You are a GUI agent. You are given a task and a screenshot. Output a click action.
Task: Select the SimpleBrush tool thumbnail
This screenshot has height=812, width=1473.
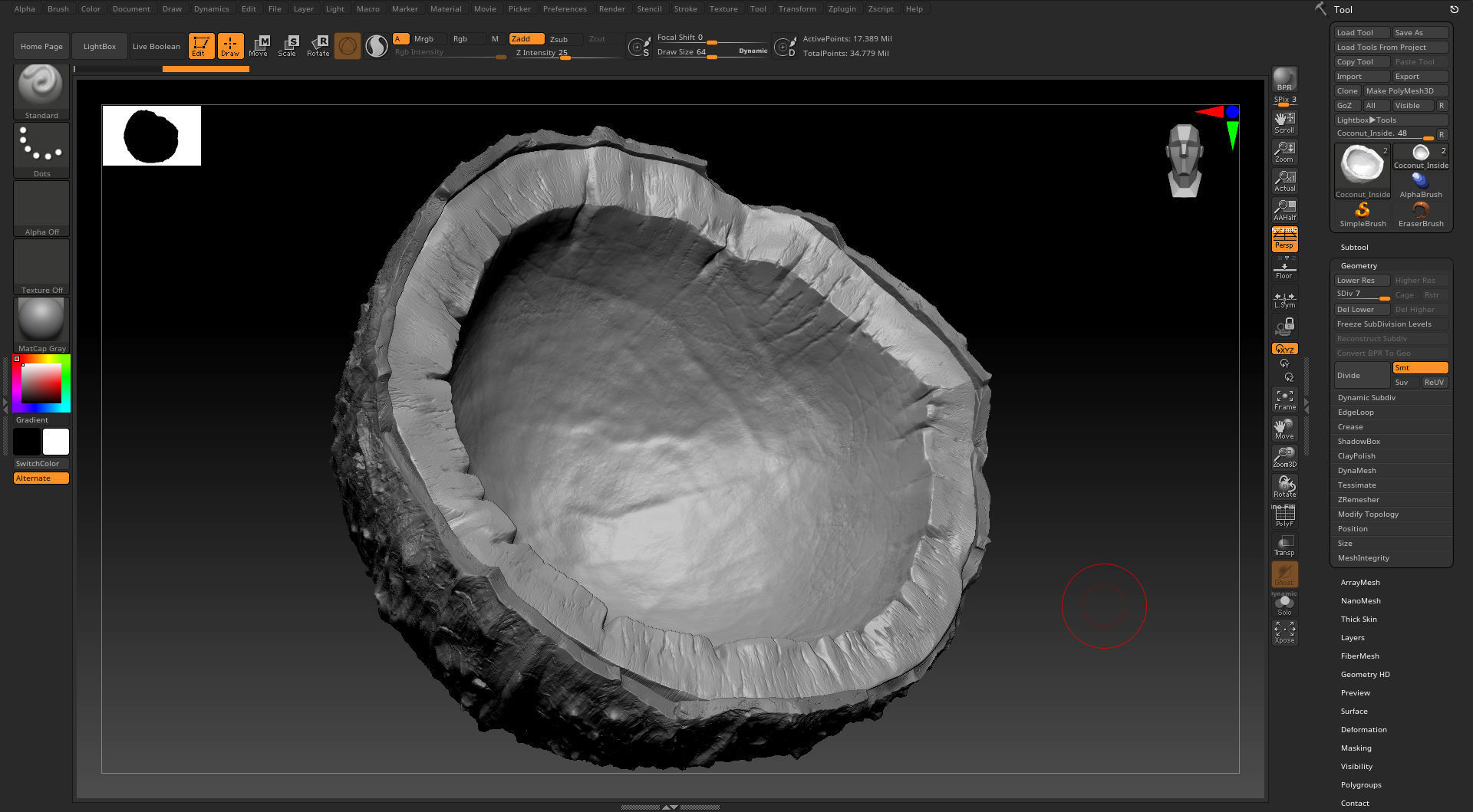[x=1363, y=215]
